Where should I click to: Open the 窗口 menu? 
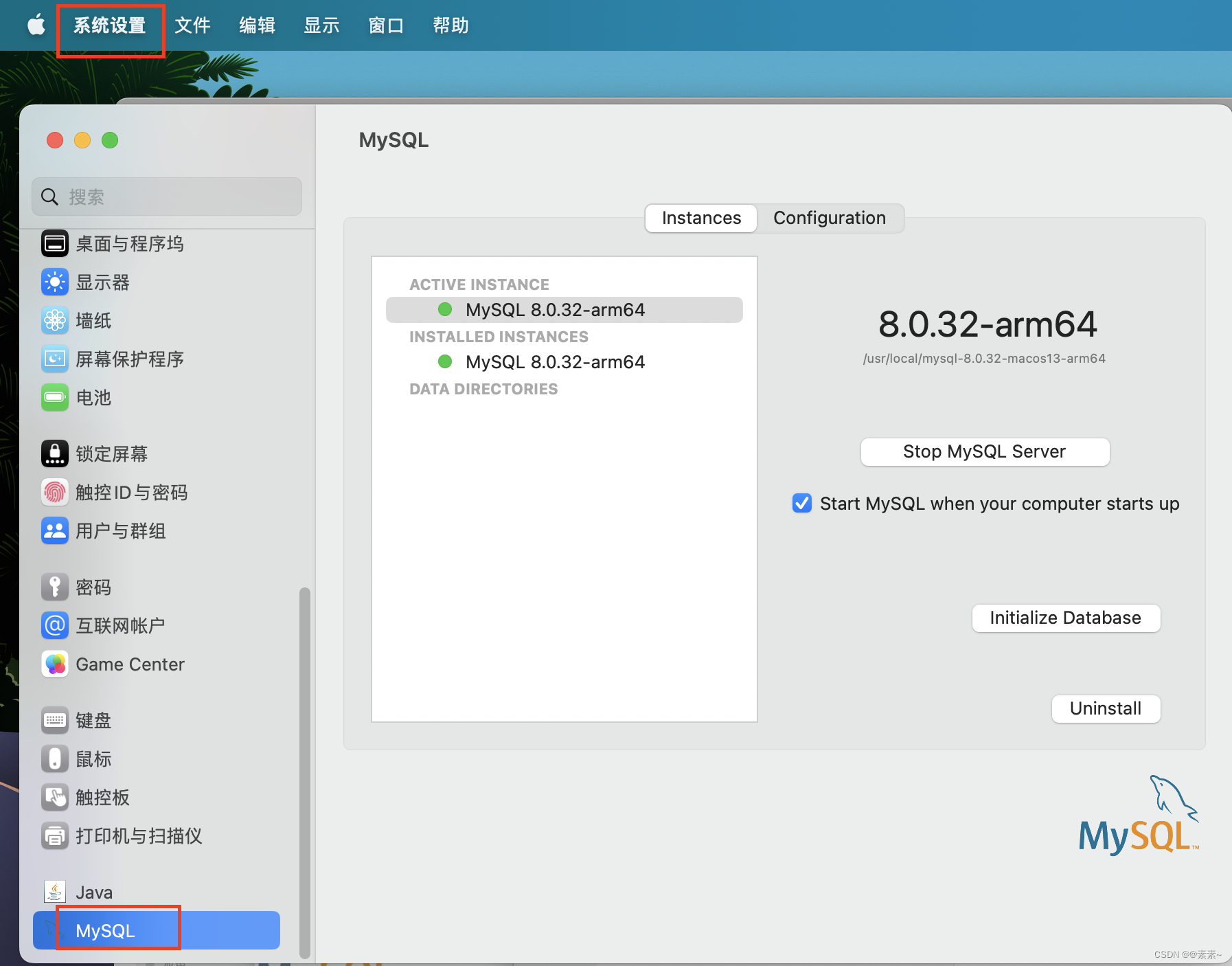coord(386,25)
